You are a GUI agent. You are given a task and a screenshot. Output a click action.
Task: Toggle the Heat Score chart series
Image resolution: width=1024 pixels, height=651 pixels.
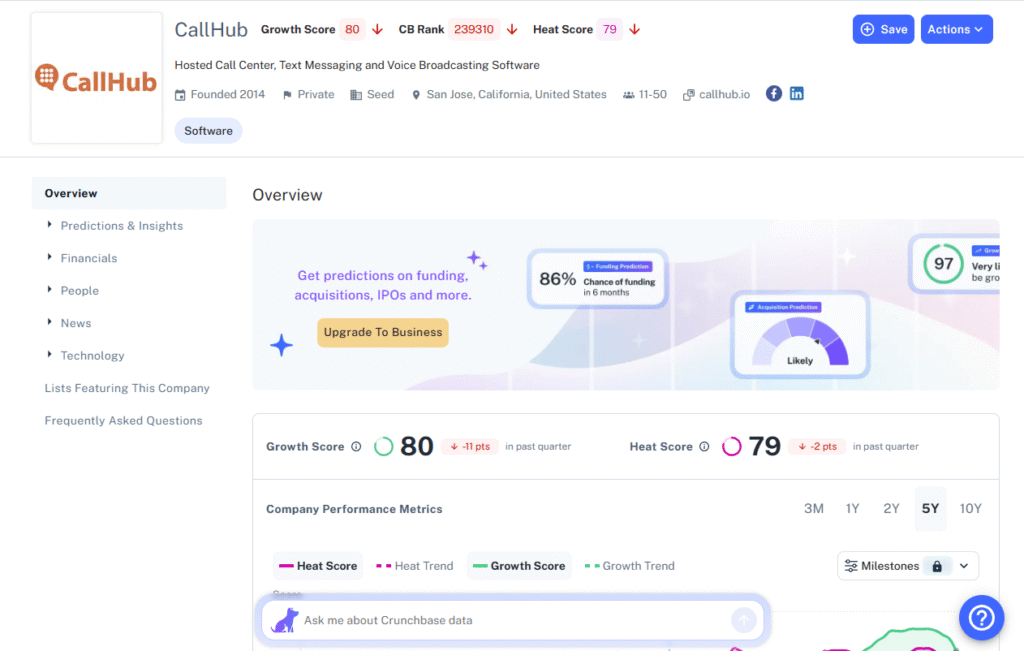pos(318,566)
